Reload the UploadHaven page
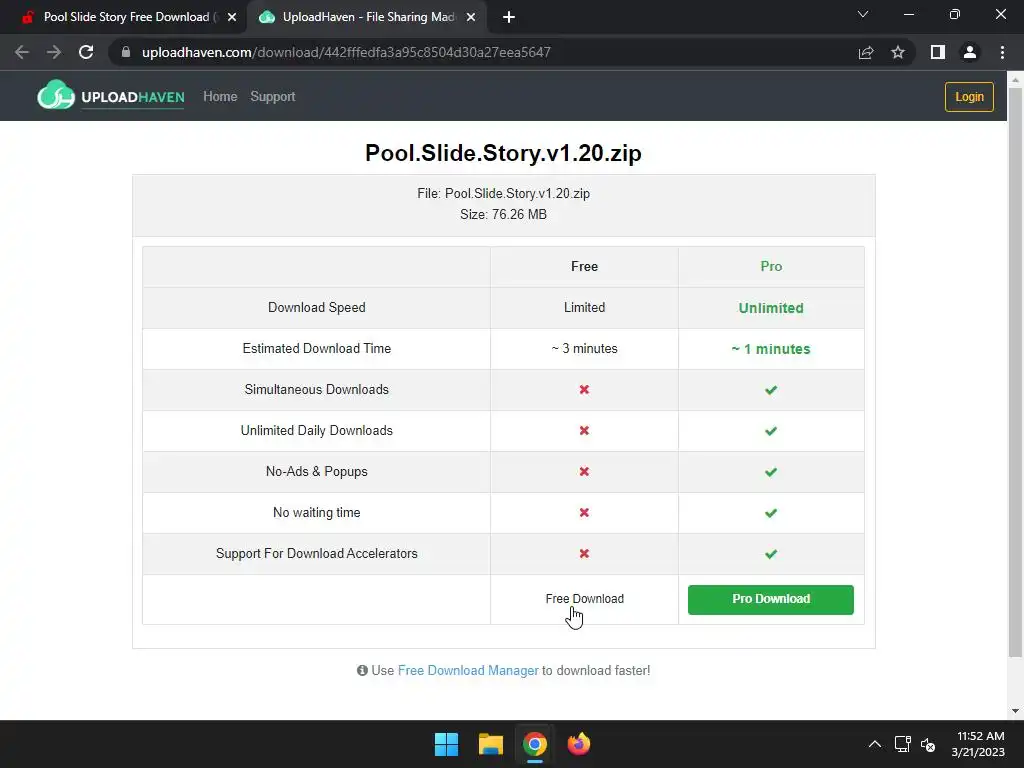The image size is (1024, 768). pyautogui.click(x=86, y=52)
